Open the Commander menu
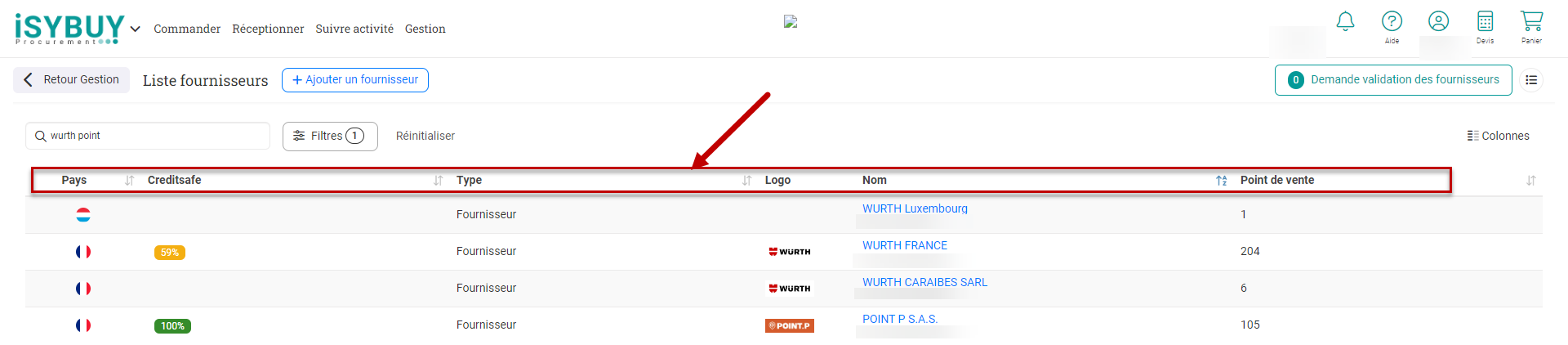The width and height of the screenshot is (1568, 345). pyautogui.click(x=187, y=29)
